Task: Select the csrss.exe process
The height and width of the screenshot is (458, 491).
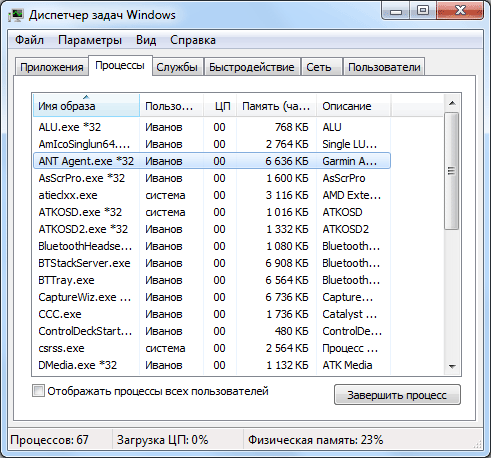Action: (x=212, y=348)
